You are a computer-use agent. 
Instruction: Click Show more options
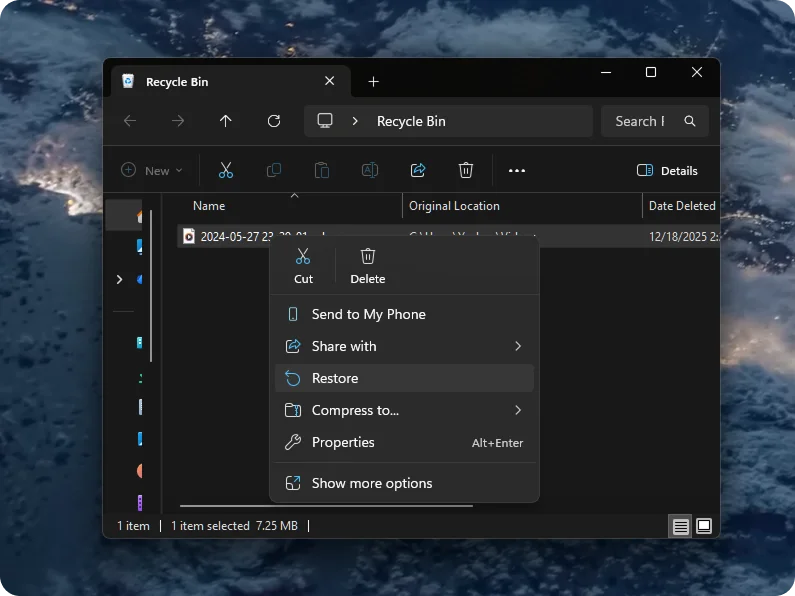click(404, 483)
